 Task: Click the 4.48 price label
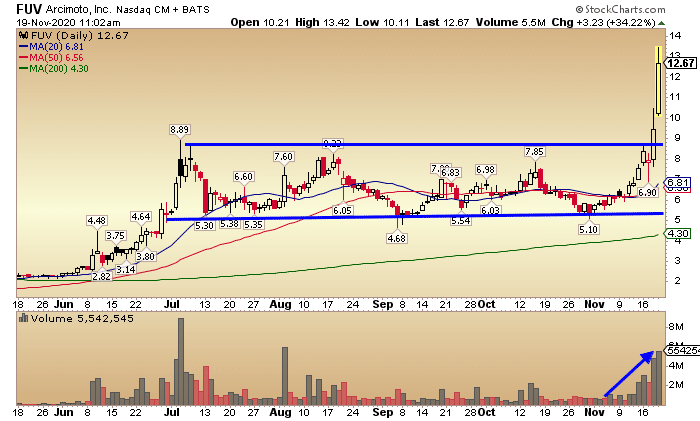click(97, 221)
